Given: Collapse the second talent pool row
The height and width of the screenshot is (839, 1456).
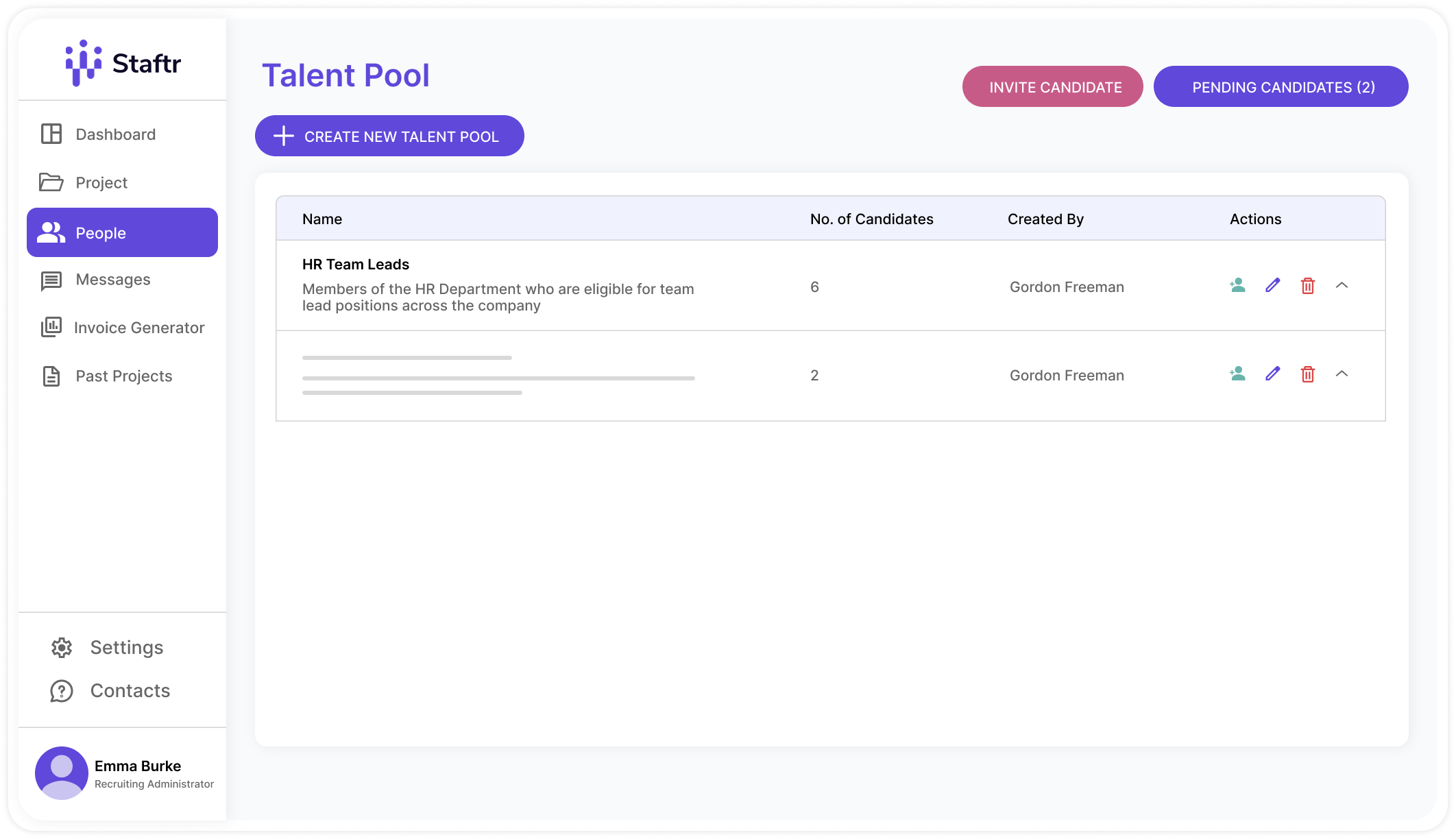Looking at the screenshot, I should click(1342, 374).
